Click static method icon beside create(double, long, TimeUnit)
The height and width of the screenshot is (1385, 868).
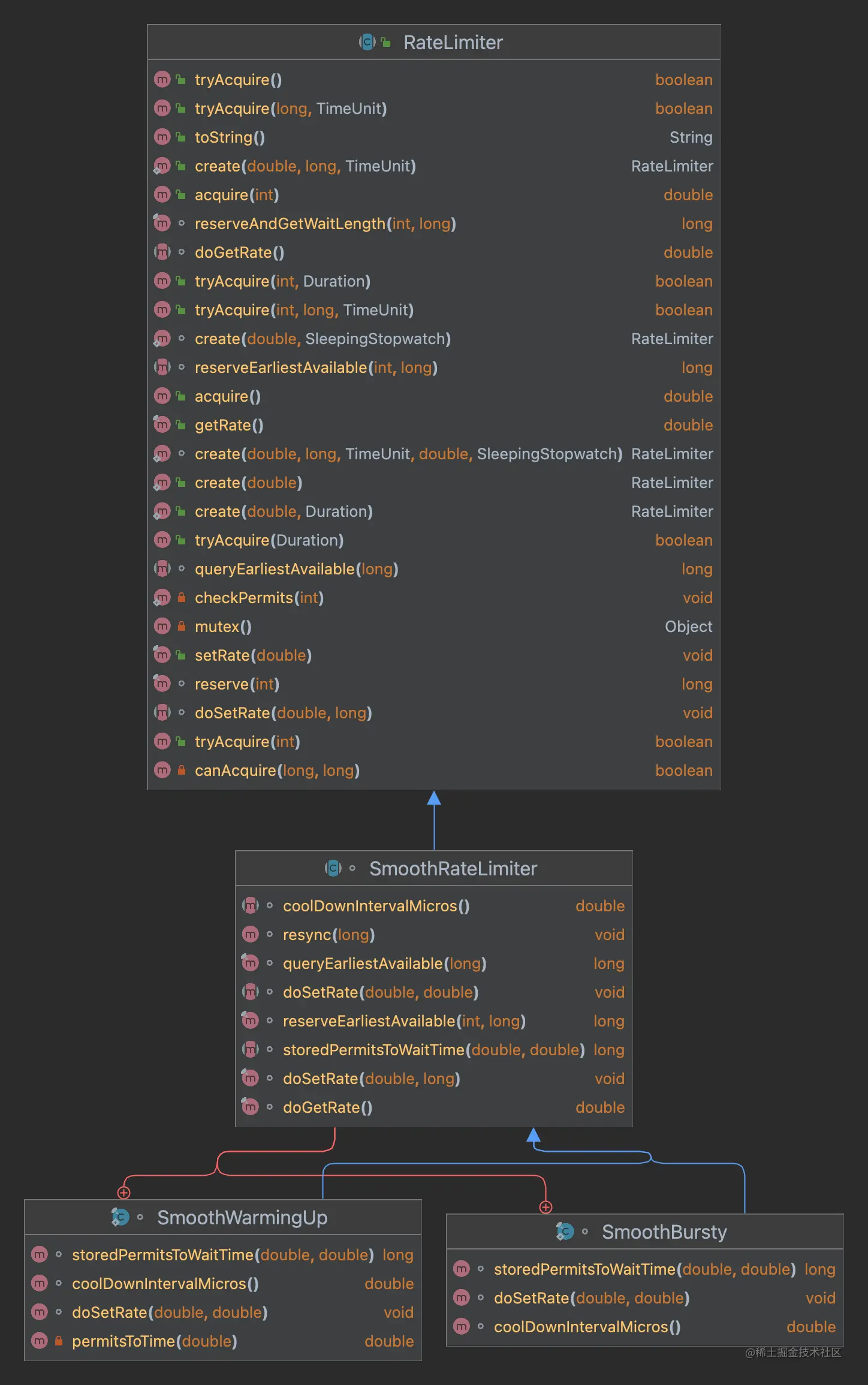(x=162, y=165)
